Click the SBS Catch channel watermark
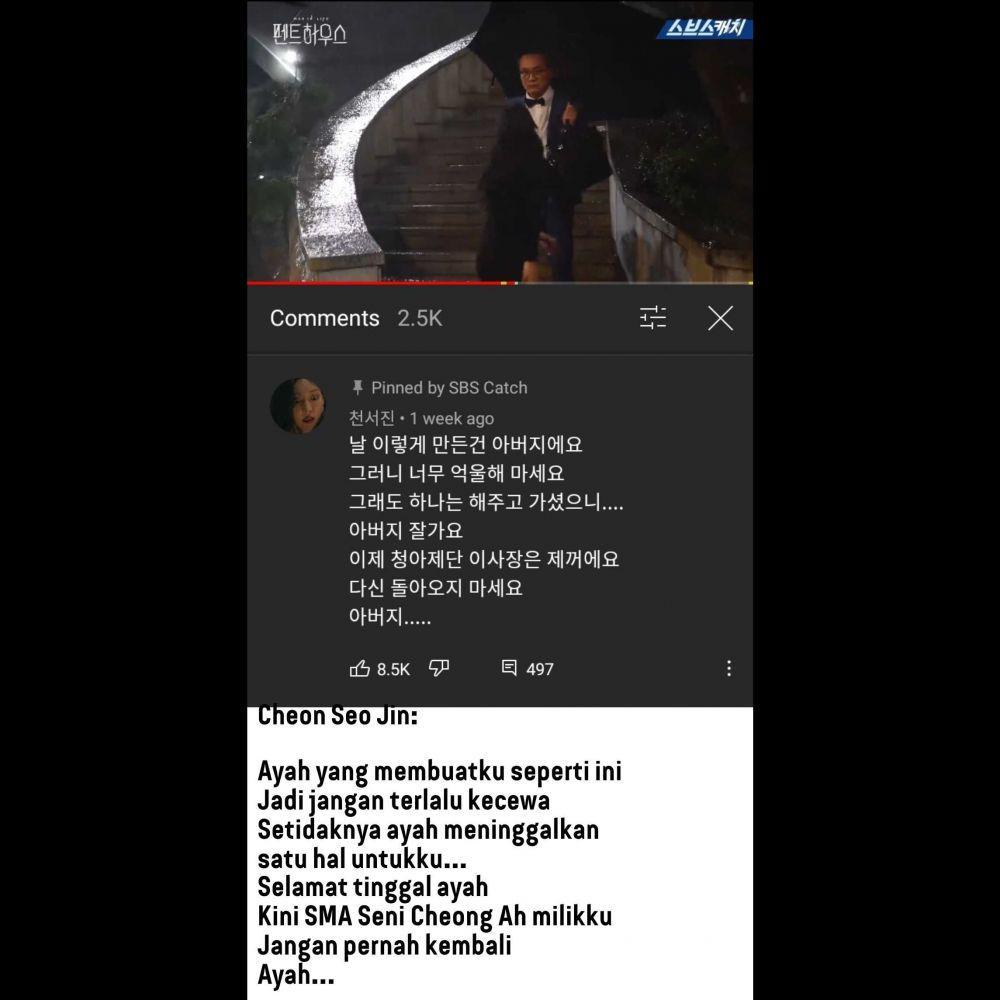 pos(705,28)
